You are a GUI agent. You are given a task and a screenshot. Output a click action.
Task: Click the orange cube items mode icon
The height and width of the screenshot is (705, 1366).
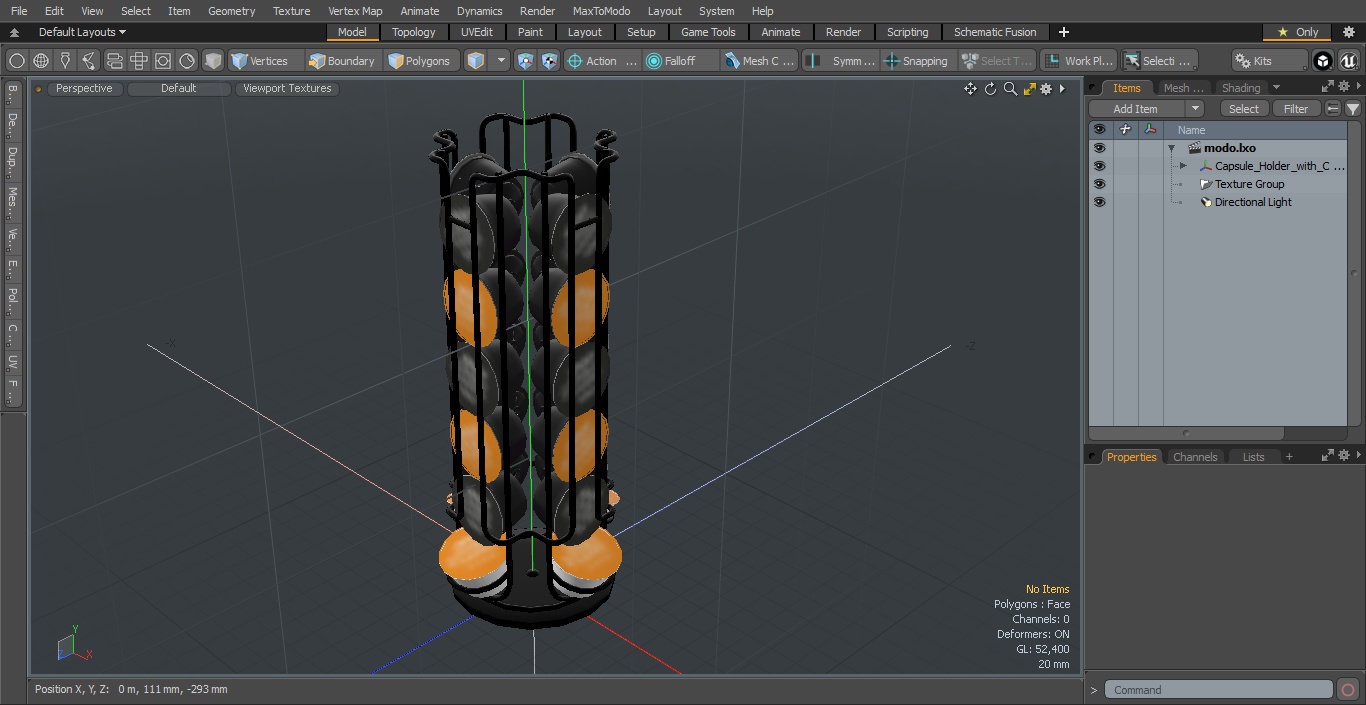476,61
